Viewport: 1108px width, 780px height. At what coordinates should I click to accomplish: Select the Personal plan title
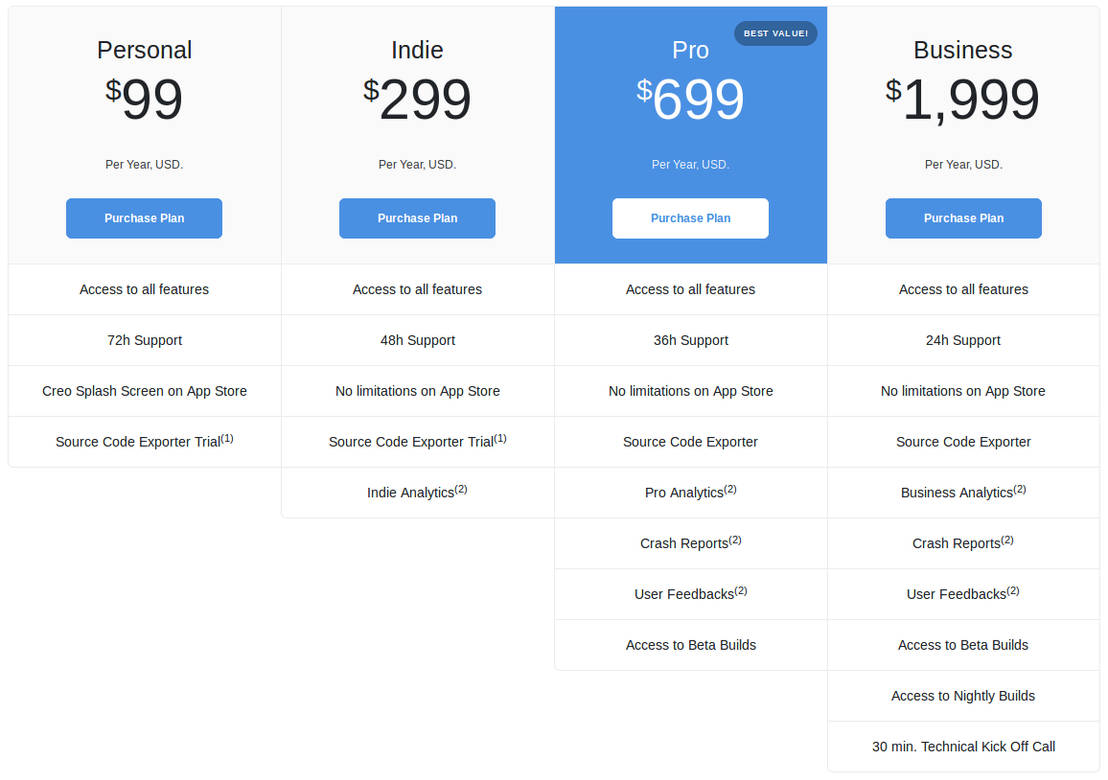(144, 50)
